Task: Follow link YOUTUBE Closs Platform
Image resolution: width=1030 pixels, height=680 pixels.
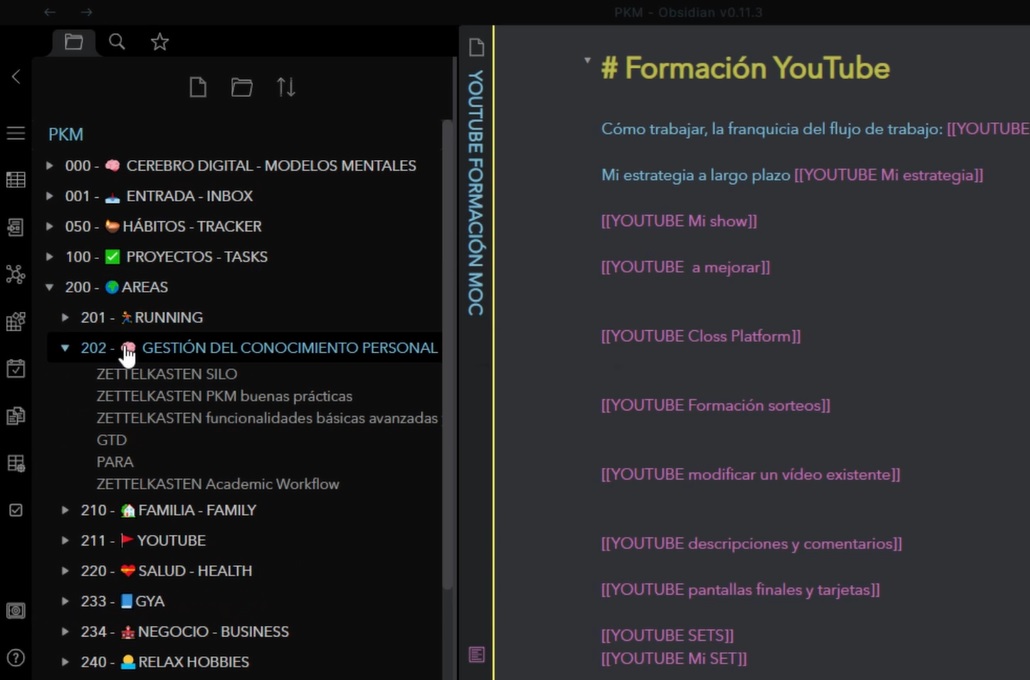Action: 701,336
